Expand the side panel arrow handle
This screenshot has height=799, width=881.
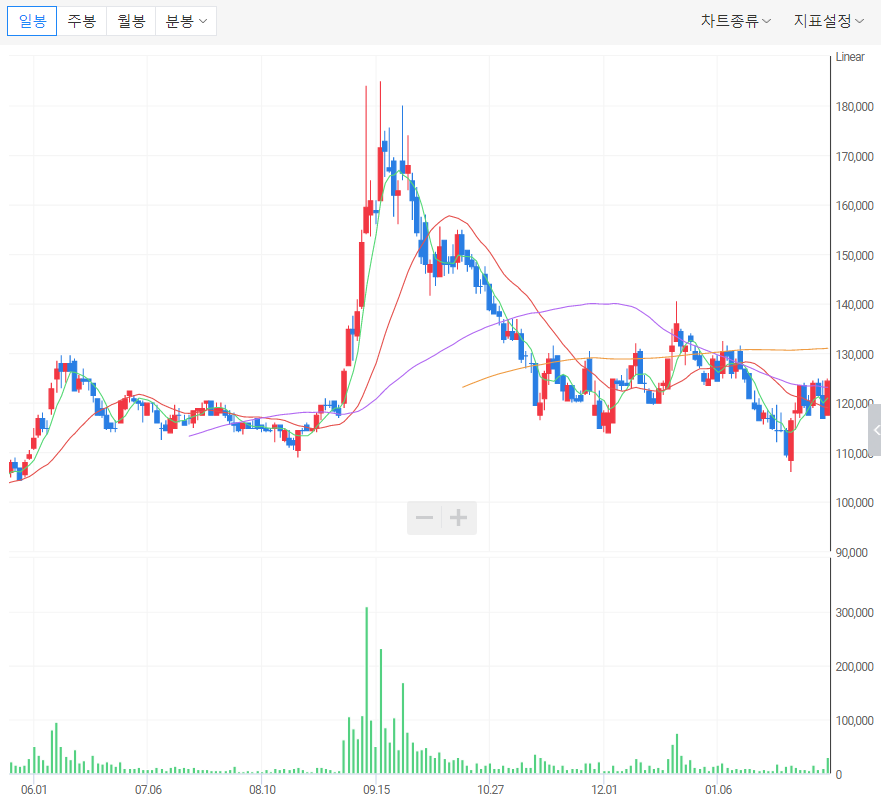pyautogui.click(x=875, y=430)
